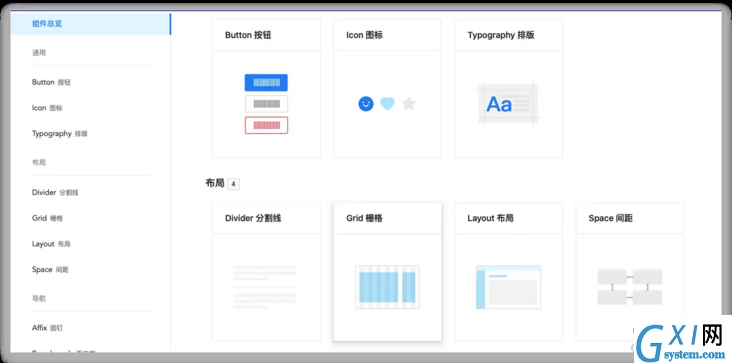Viewport: 732px width, 363px height.
Task: Click the light blue heart icon
Action: (x=387, y=104)
